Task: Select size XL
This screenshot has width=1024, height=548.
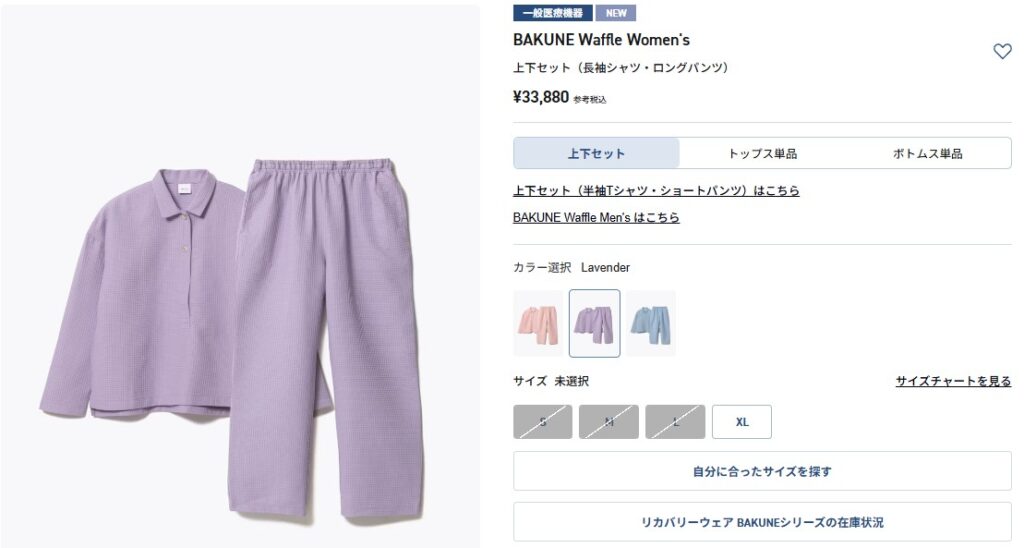Action: [x=742, y=422]
